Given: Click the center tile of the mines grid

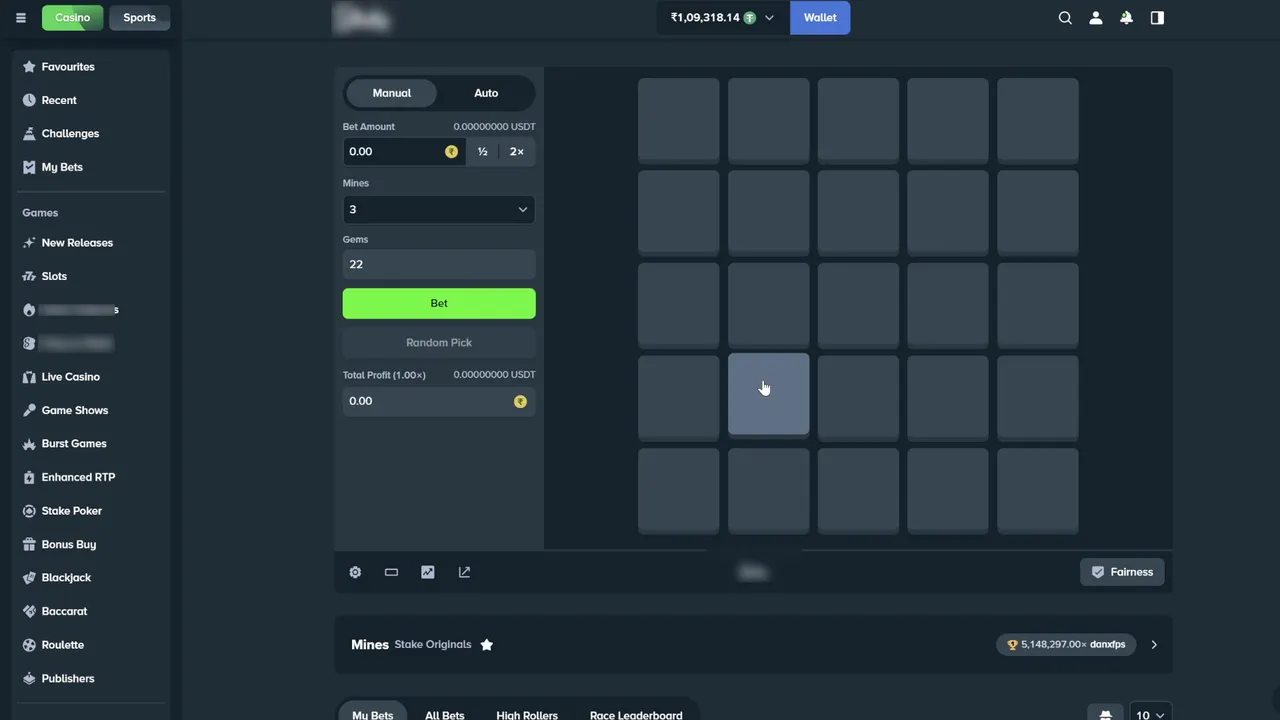Looking at the screenshot, I should pos(859,305).
